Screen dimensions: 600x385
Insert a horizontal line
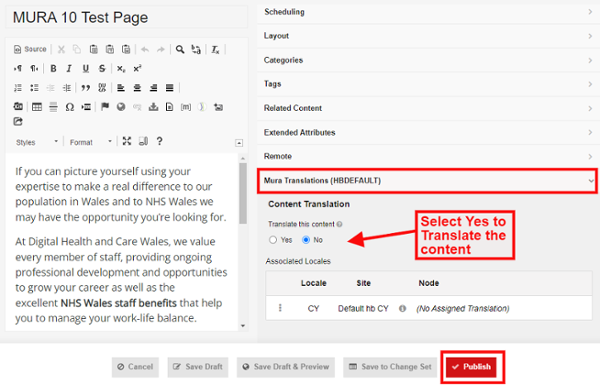click(x=53, y=107)
